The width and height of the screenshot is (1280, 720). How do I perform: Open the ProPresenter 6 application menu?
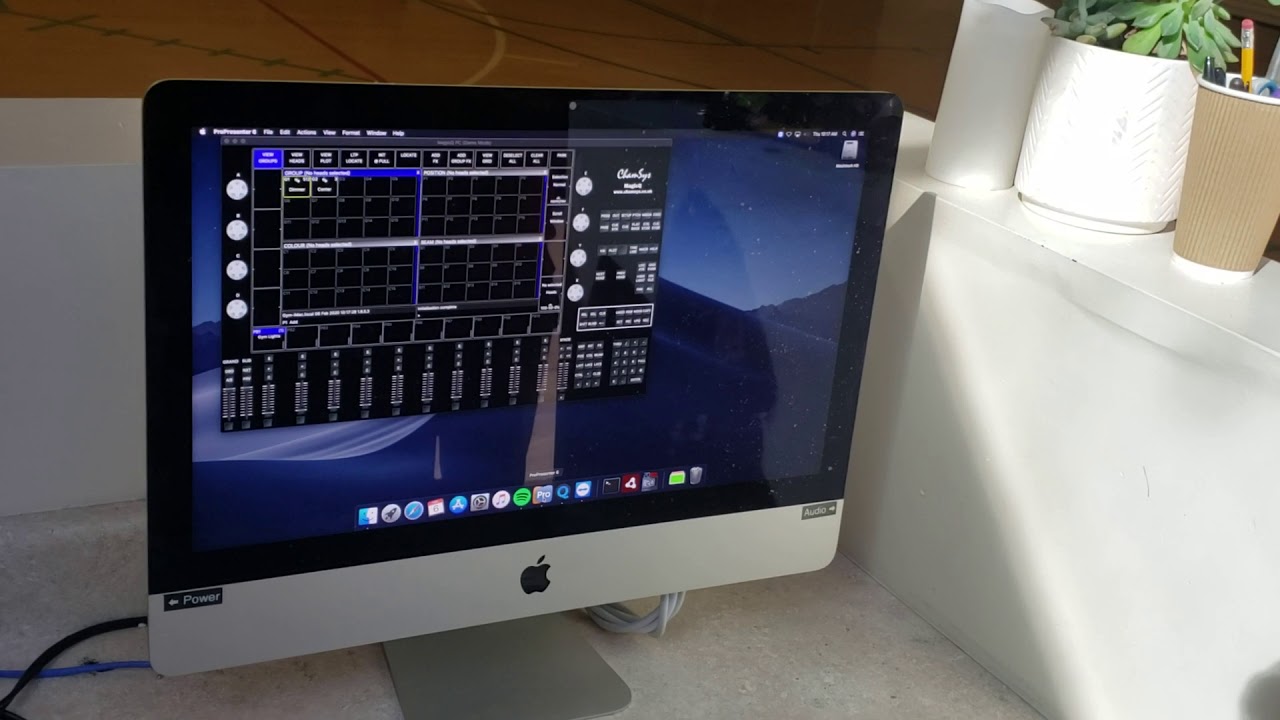tap(235, 131)
